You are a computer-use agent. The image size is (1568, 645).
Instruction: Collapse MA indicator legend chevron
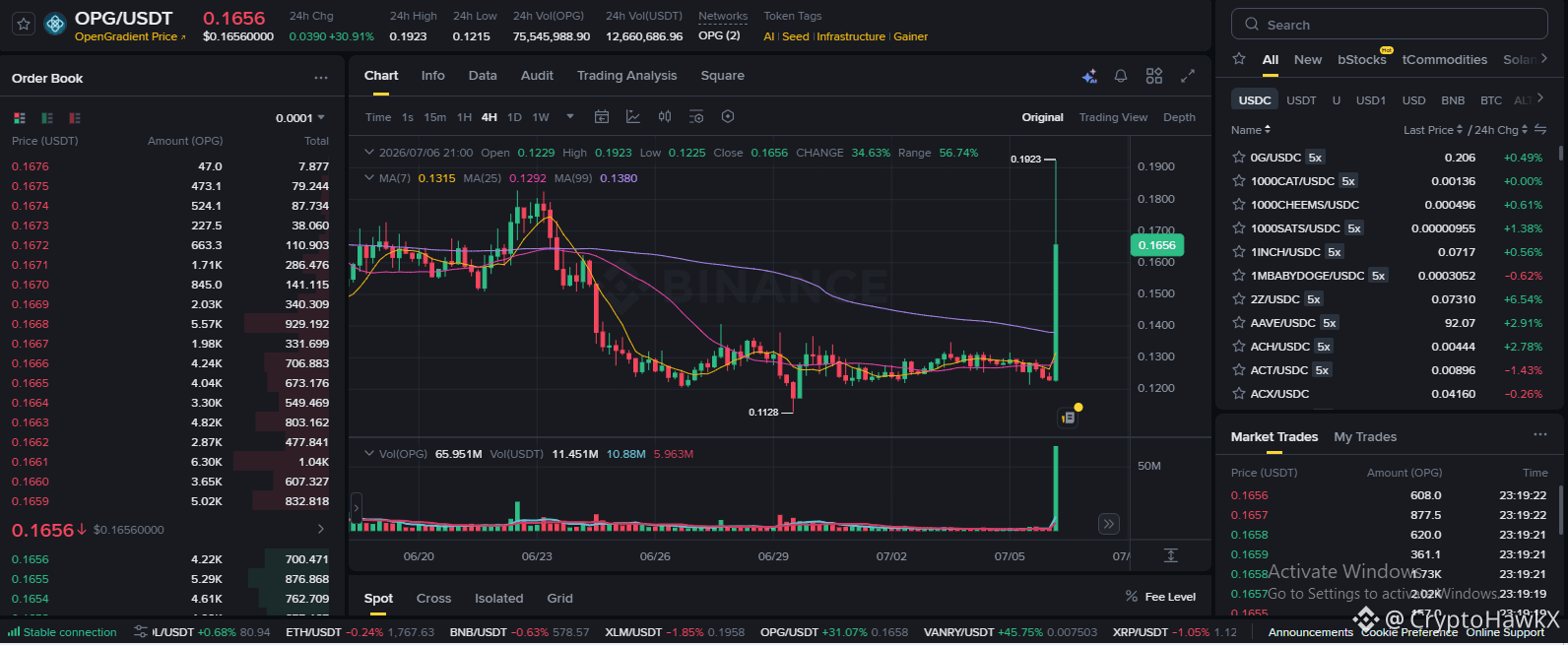tap(369, 178)
